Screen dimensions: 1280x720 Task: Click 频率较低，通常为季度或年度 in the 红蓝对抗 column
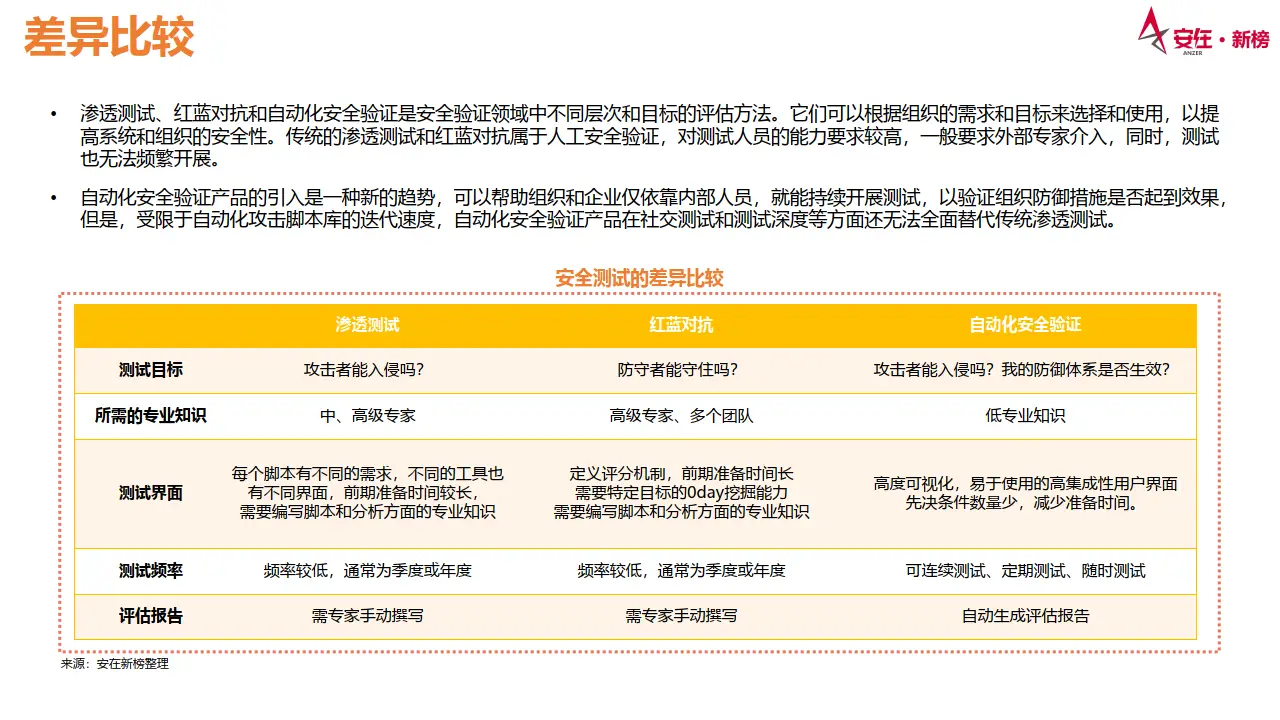[681, 570]
